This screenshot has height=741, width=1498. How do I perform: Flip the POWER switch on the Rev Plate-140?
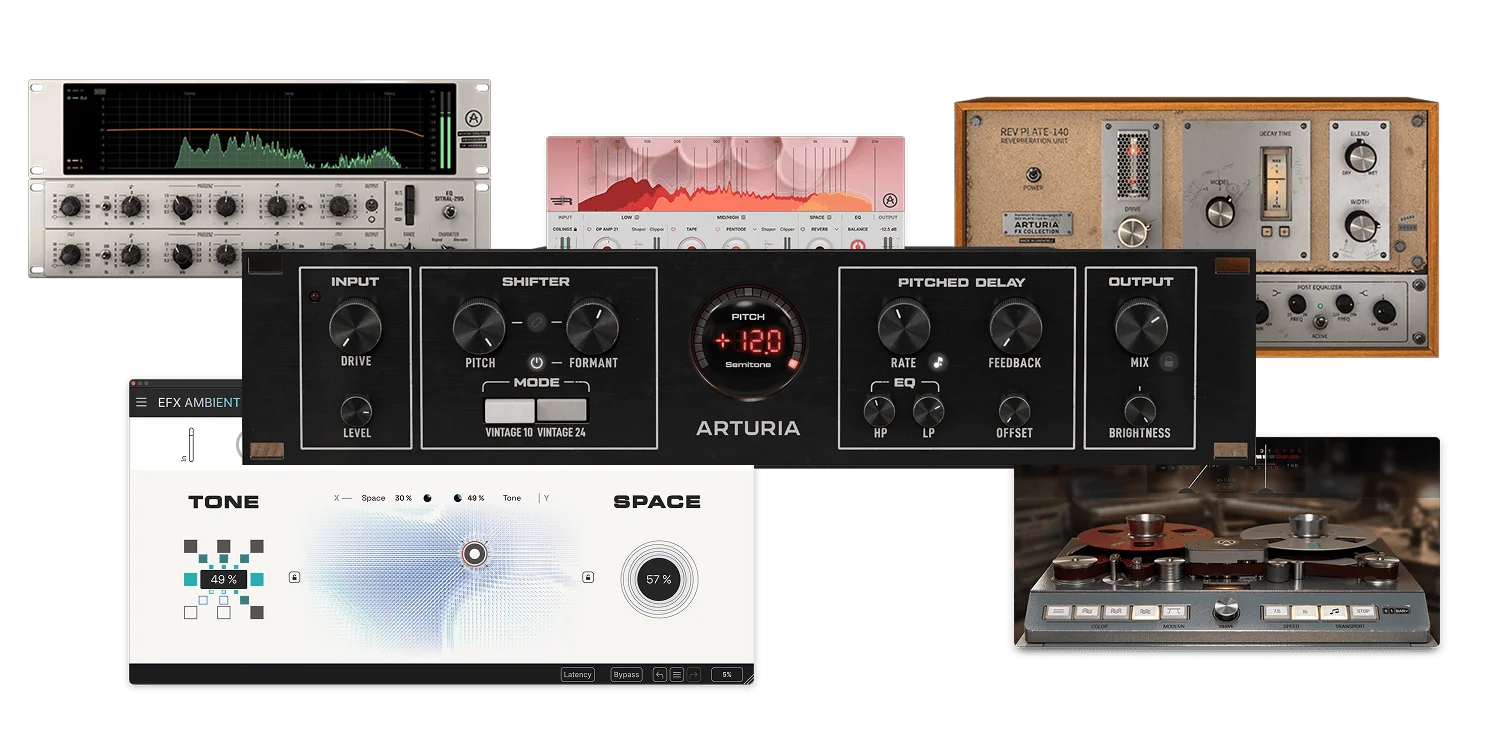pyautogui.click(x=1032, y=174)
